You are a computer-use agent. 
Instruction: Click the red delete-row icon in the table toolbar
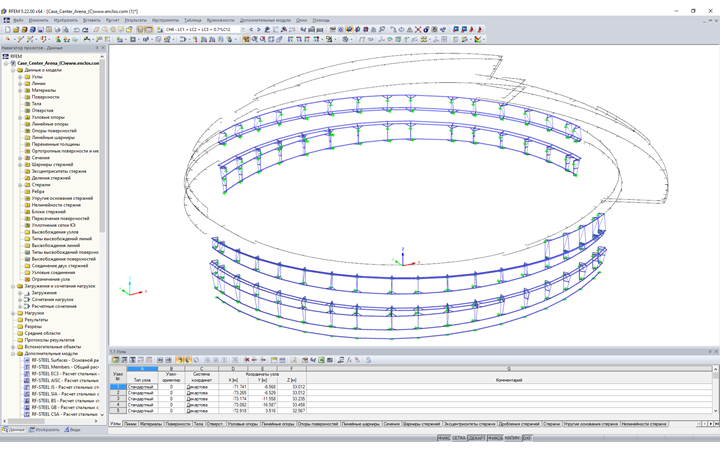coord(247,360)
